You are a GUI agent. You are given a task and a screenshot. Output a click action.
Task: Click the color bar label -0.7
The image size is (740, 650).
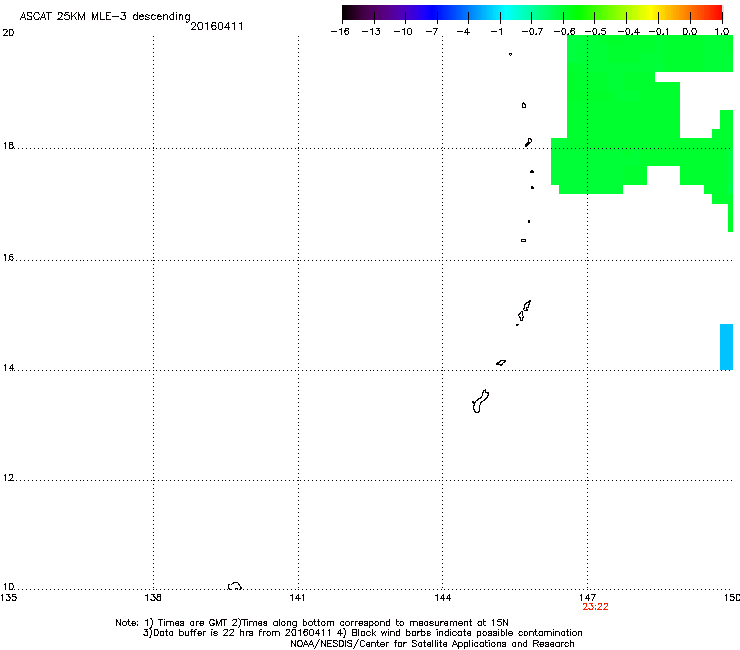[x=532, y=32]
